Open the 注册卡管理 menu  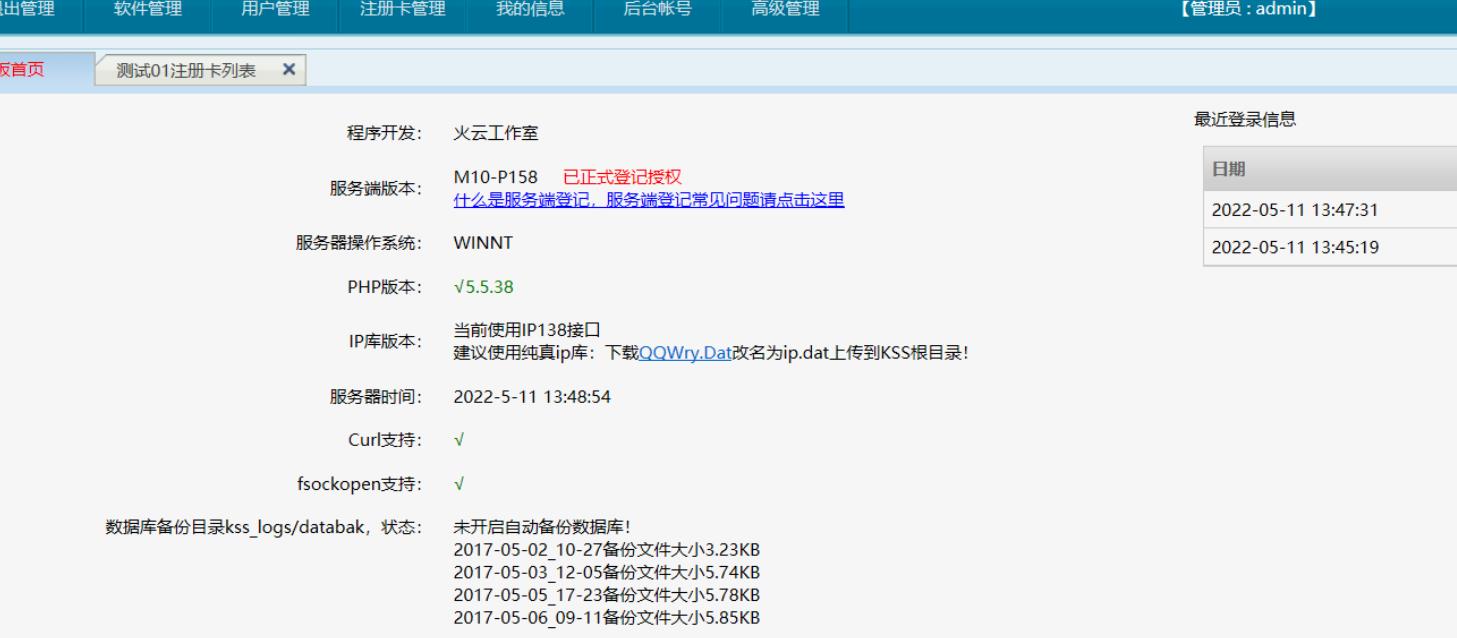coord(402,11)
